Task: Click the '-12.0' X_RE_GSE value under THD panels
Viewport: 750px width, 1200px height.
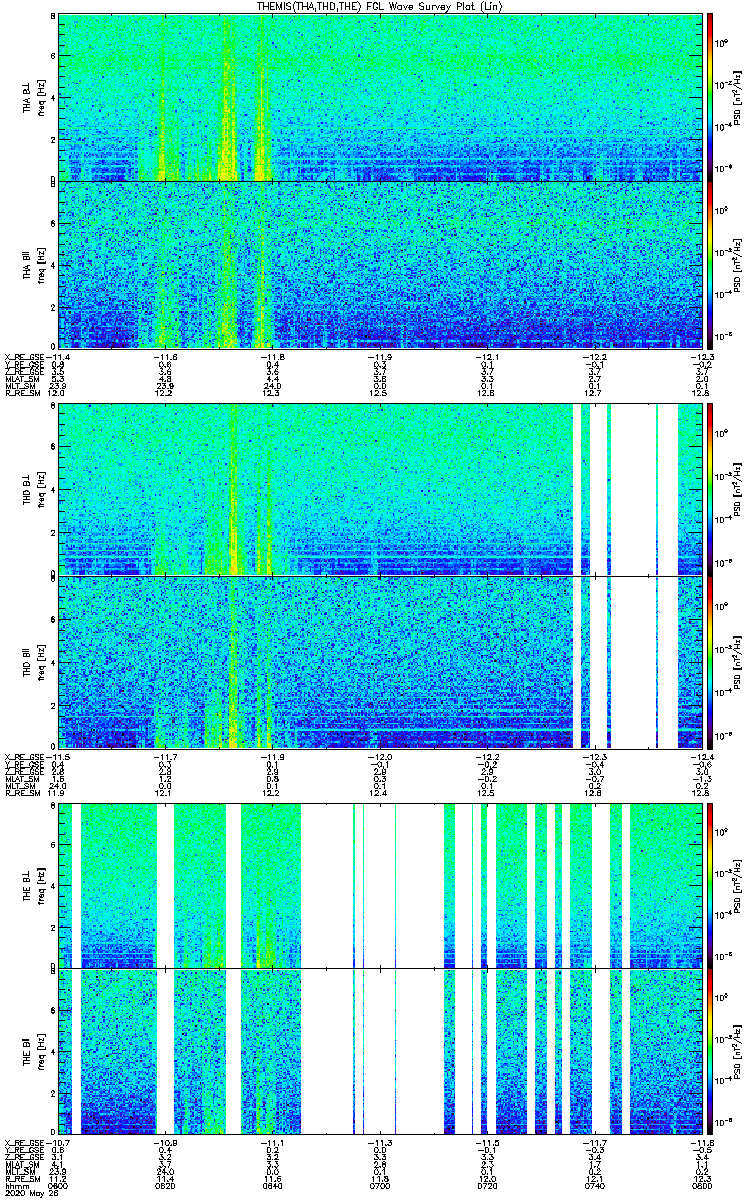Action: pyautogui.click(x=379, y=755)
